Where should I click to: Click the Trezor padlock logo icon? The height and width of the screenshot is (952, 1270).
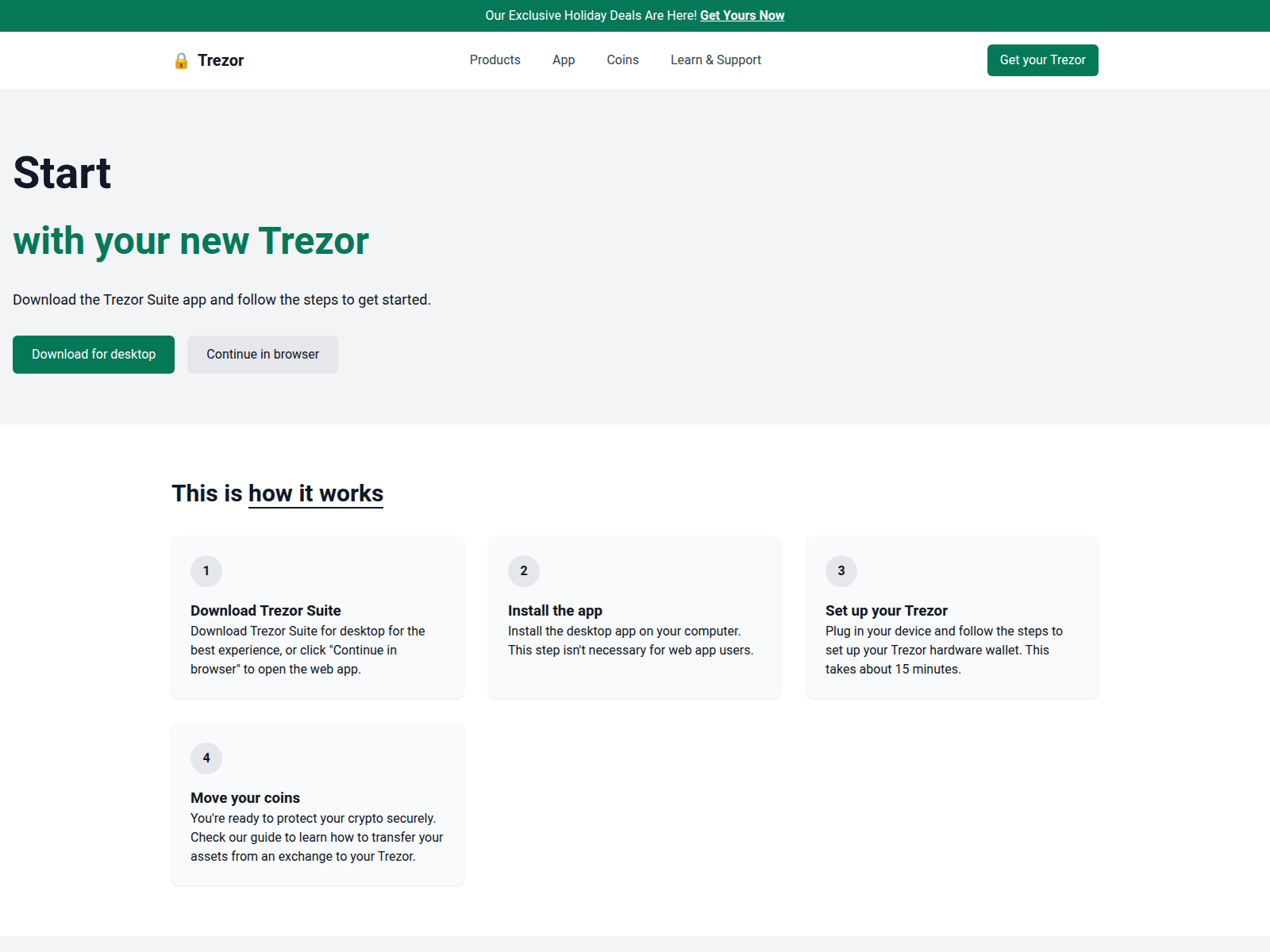[x=181, y=60]
